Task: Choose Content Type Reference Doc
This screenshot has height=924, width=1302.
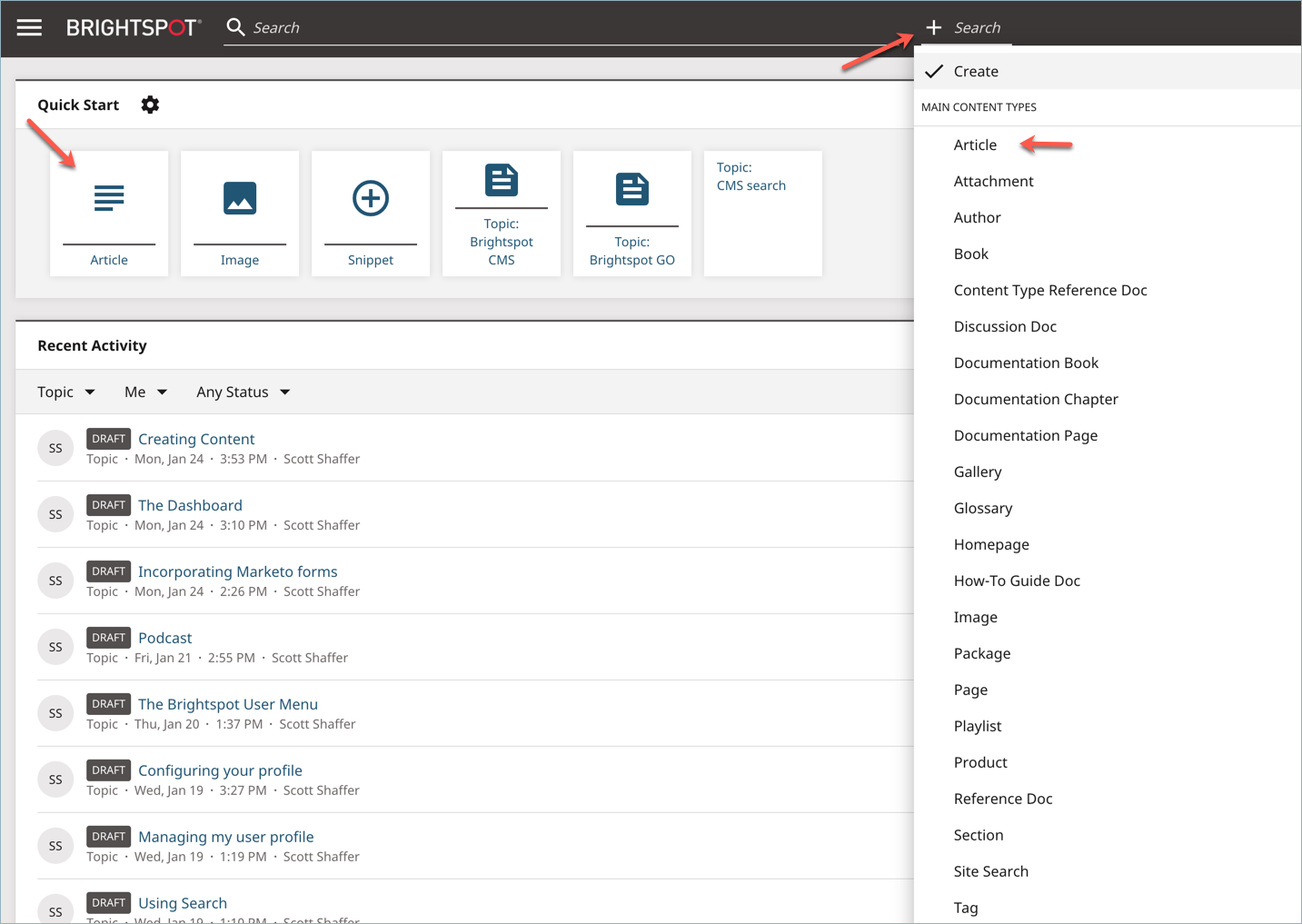Action: (1050, 290)
